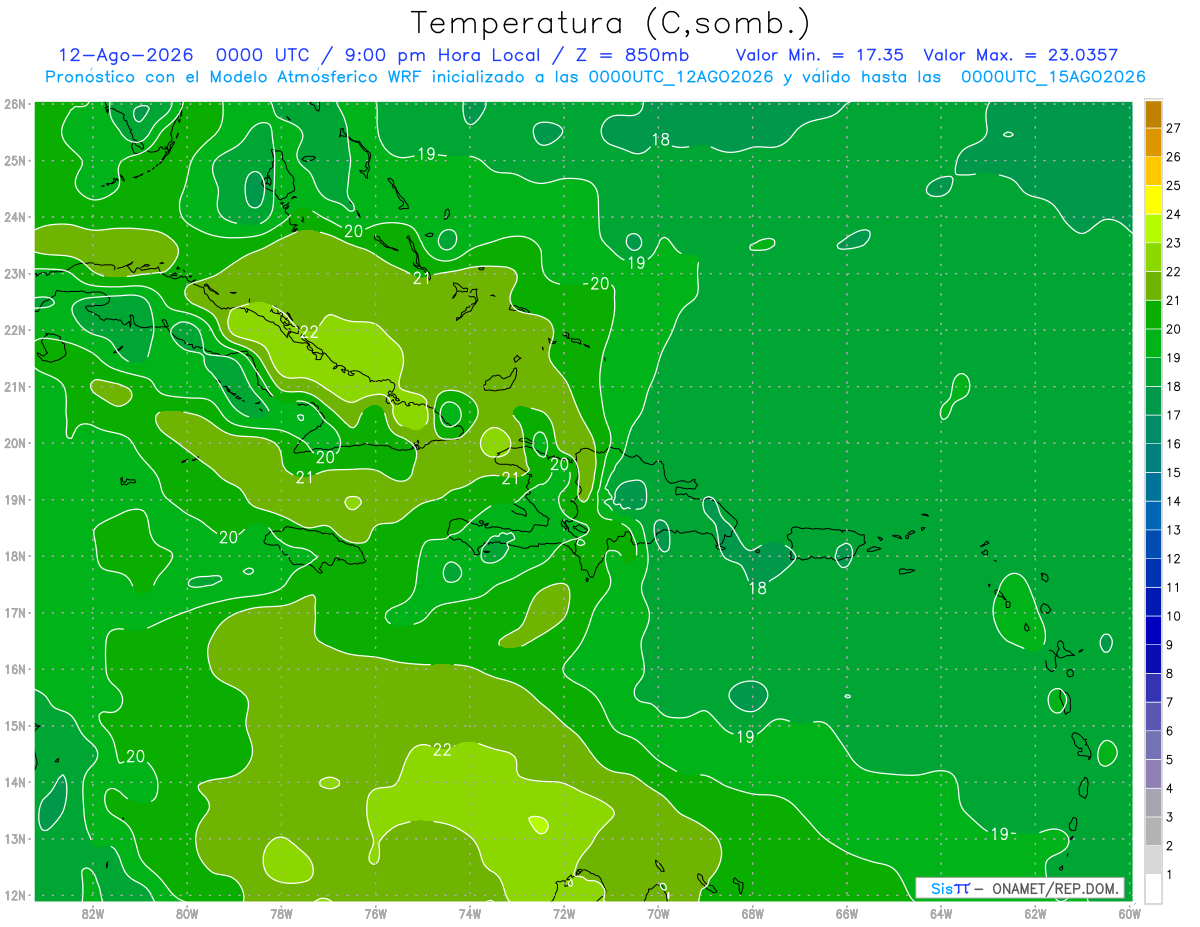Screen dimensions: 1200x927
Task: Click the "0000UTC_12AGO2026" initialization timestamp
Action: pyautogui.click(x=681, y=77)
